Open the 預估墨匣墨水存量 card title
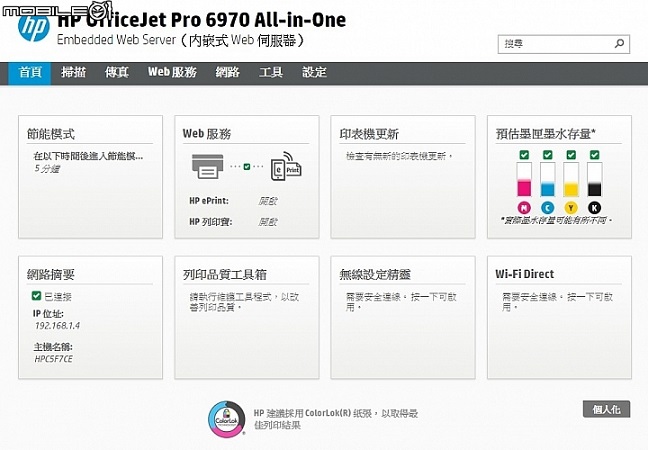 pyautogui.click(x=546, y=134)
